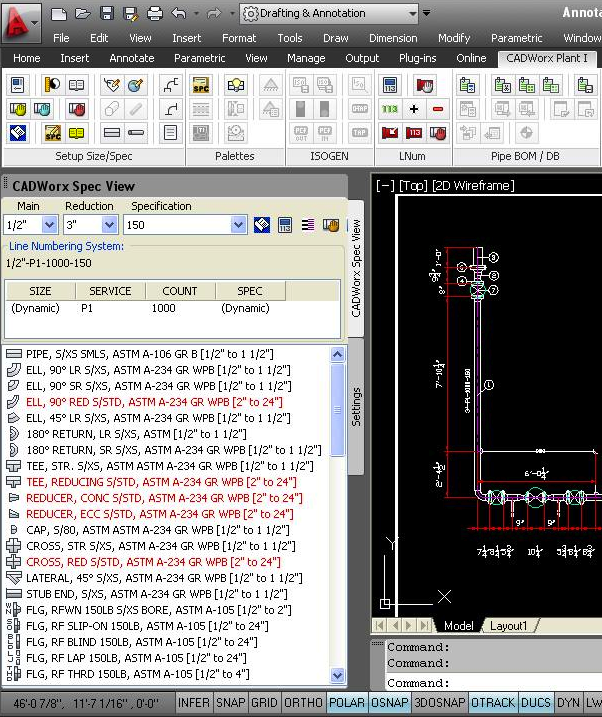Click the CADWorx Spec View side tab
The image size is (602, 717).
[x=356, y=268]
